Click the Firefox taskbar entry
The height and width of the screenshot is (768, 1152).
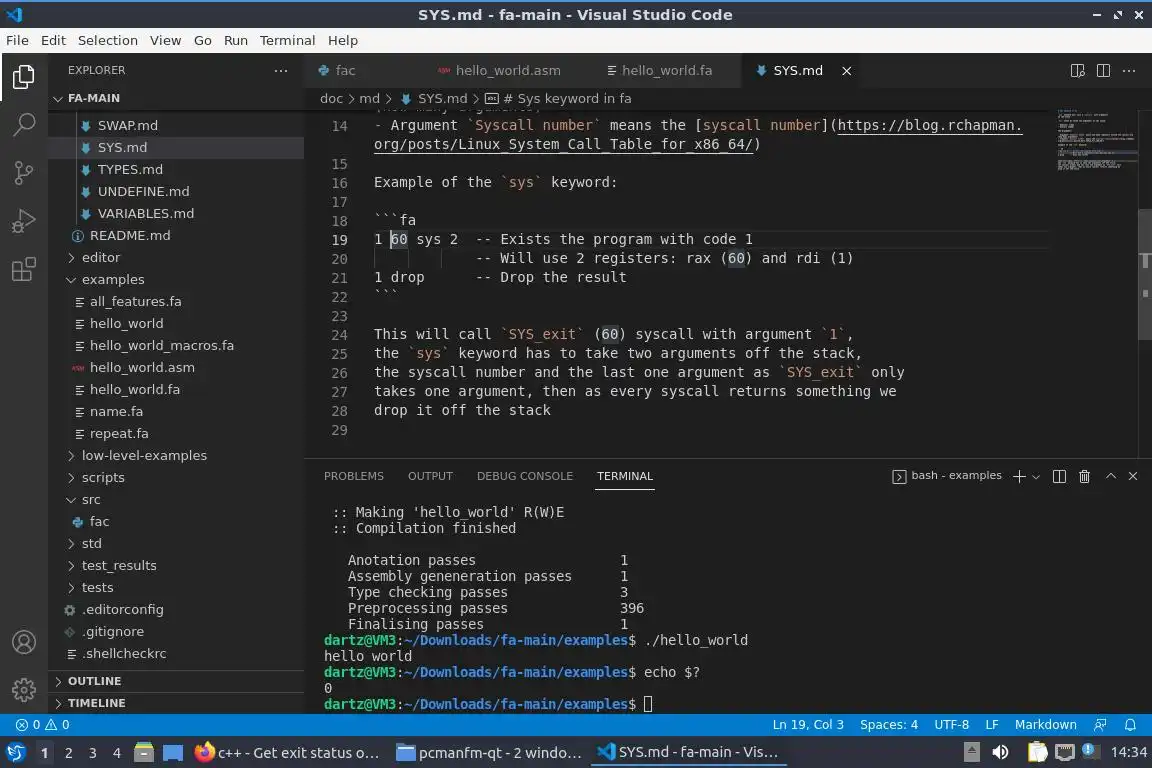click(x=287, y=753)
